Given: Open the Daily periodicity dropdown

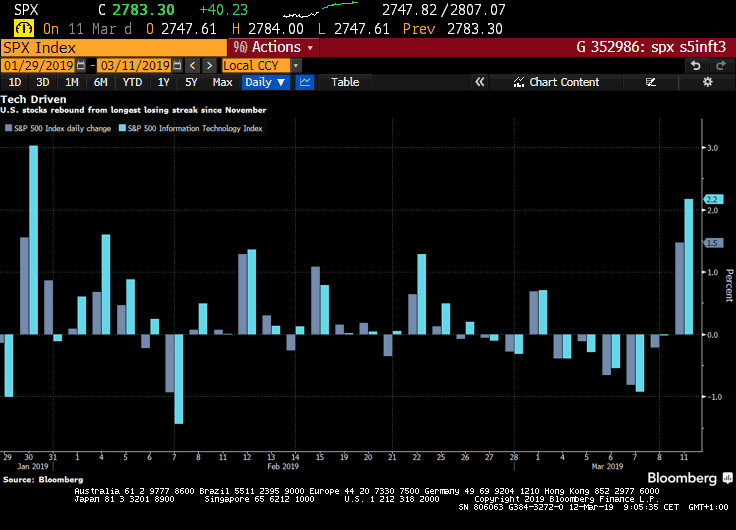Looking at the screenshot, I should (x=266, y=82).
